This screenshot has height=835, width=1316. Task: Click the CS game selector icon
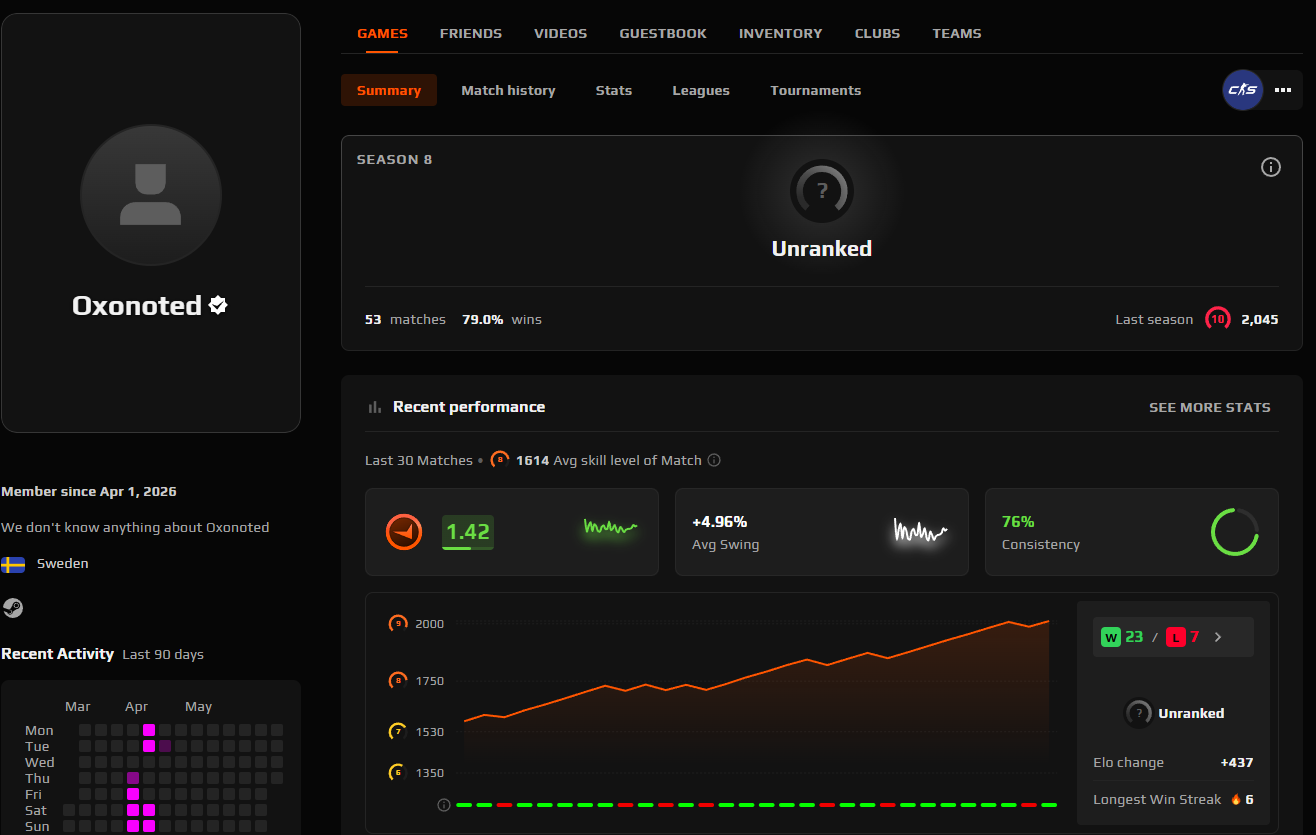(1243, 90)
